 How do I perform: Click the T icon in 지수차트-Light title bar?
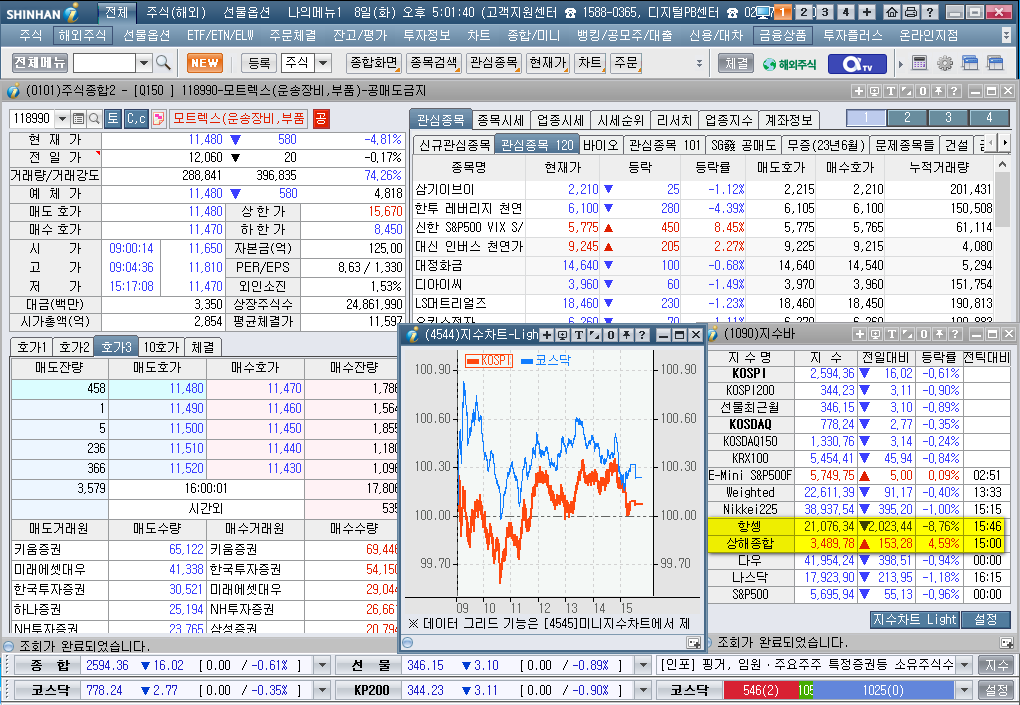pos(578,335)
